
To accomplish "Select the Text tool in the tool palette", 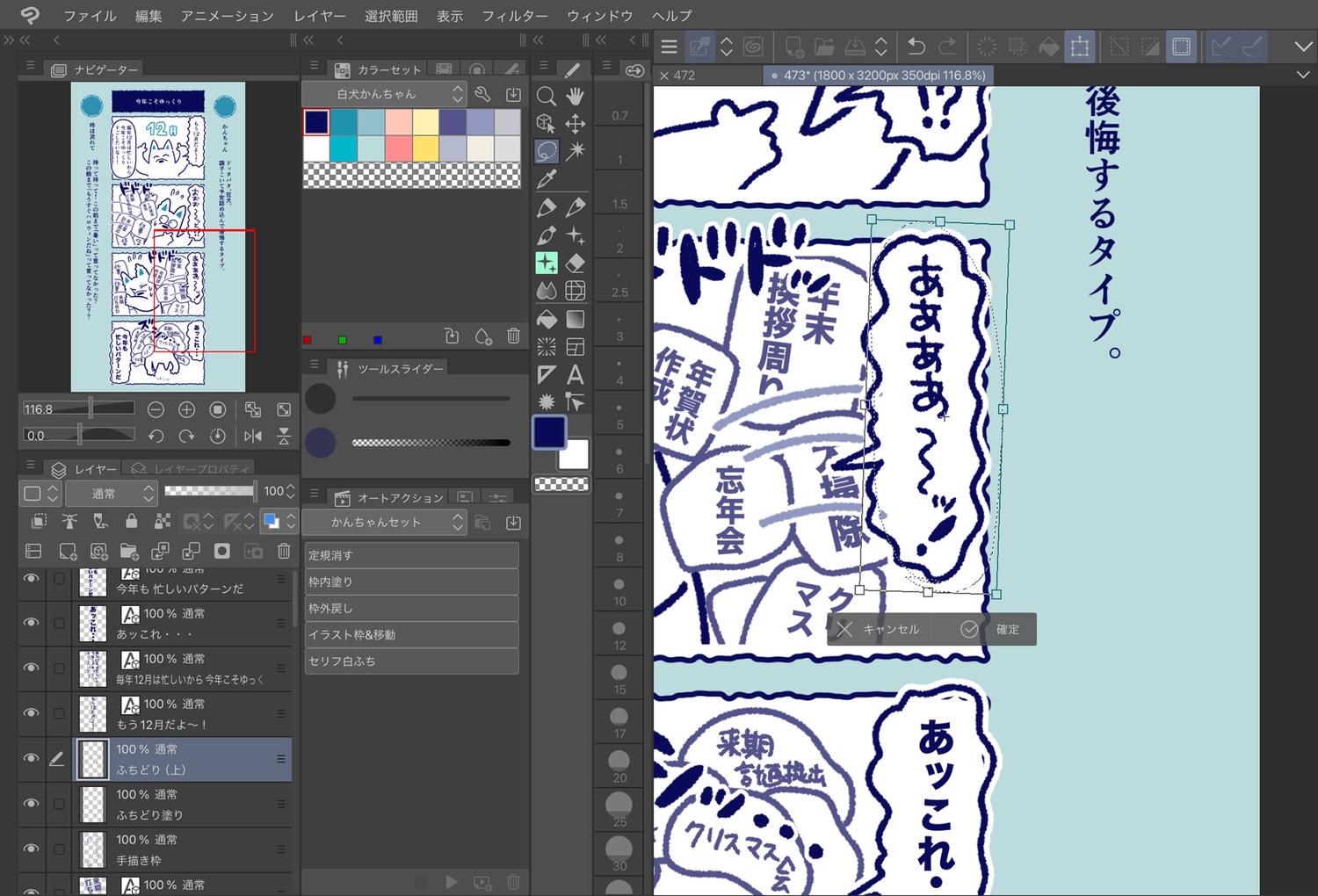I will (x=575, y=375).
